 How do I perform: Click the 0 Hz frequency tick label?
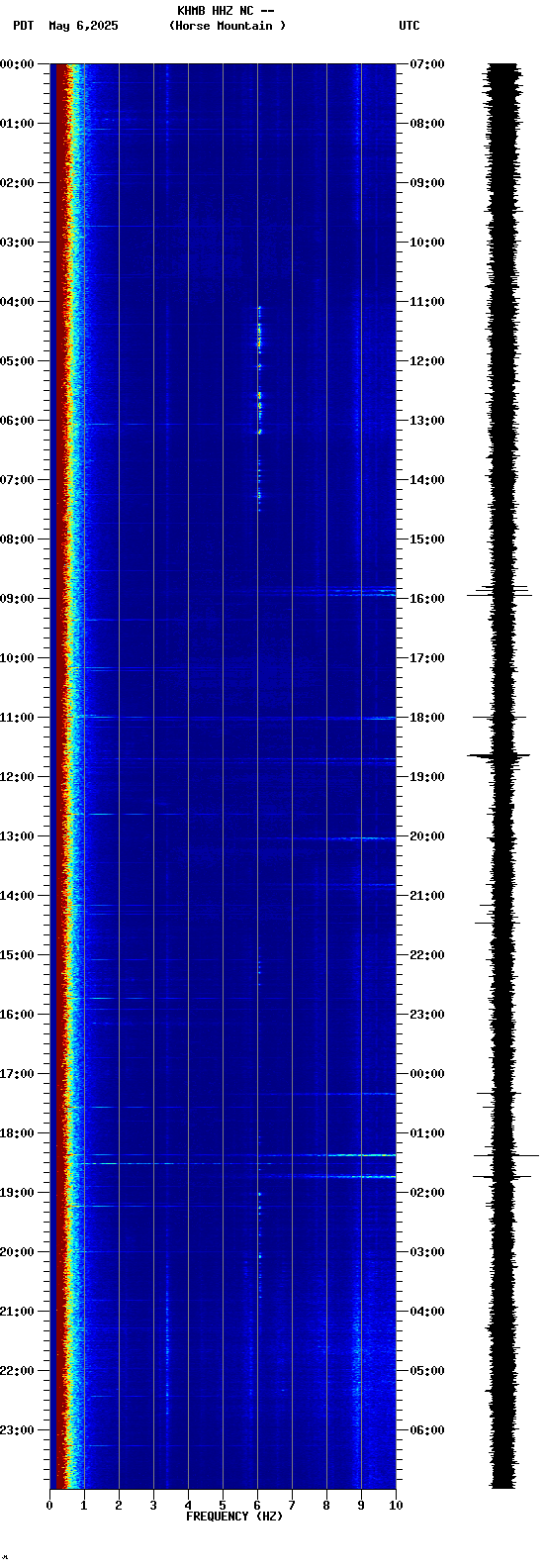[49, 1506]
